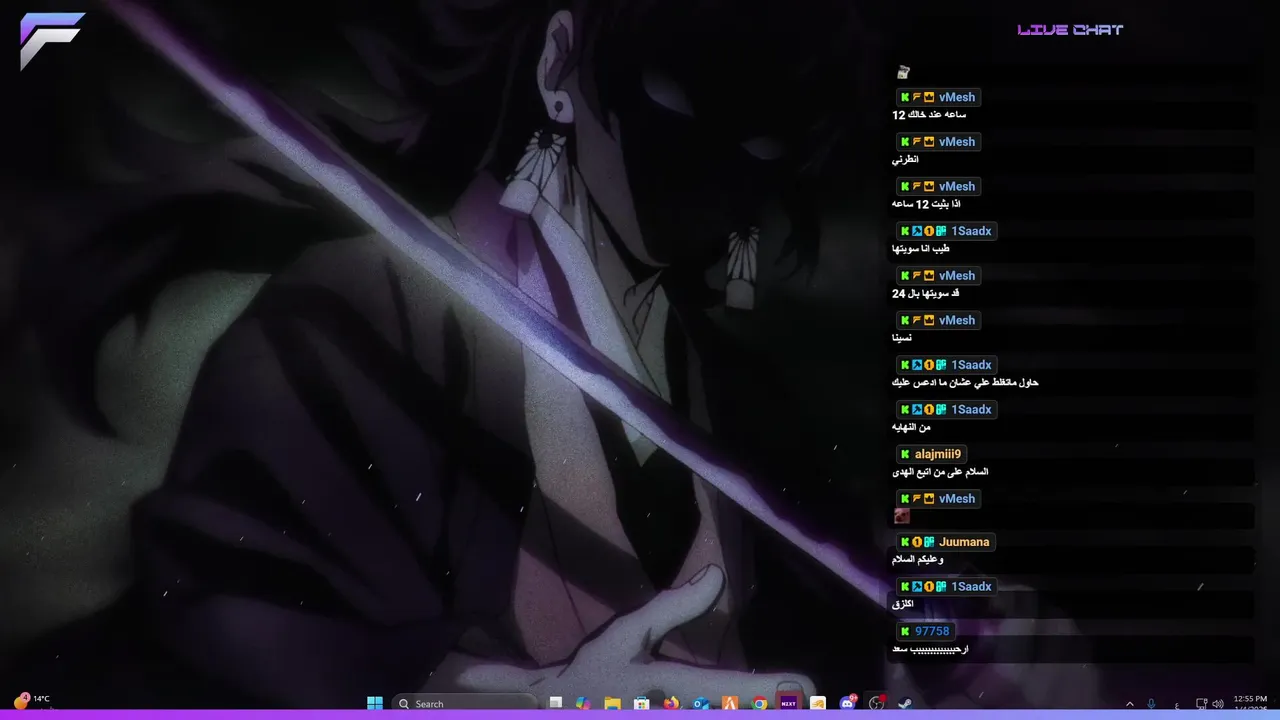
Task: Click the microphone tray icon
Action: 1151,704
